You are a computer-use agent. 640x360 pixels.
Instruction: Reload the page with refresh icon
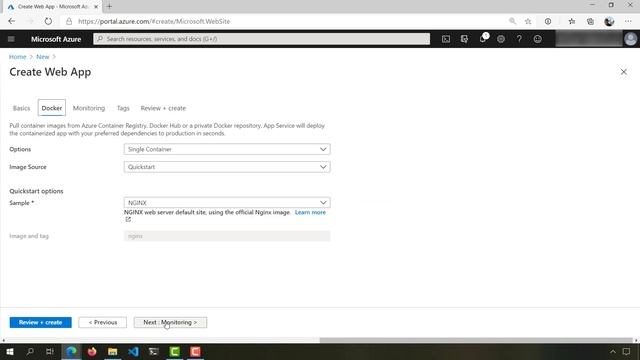(48, 21)
